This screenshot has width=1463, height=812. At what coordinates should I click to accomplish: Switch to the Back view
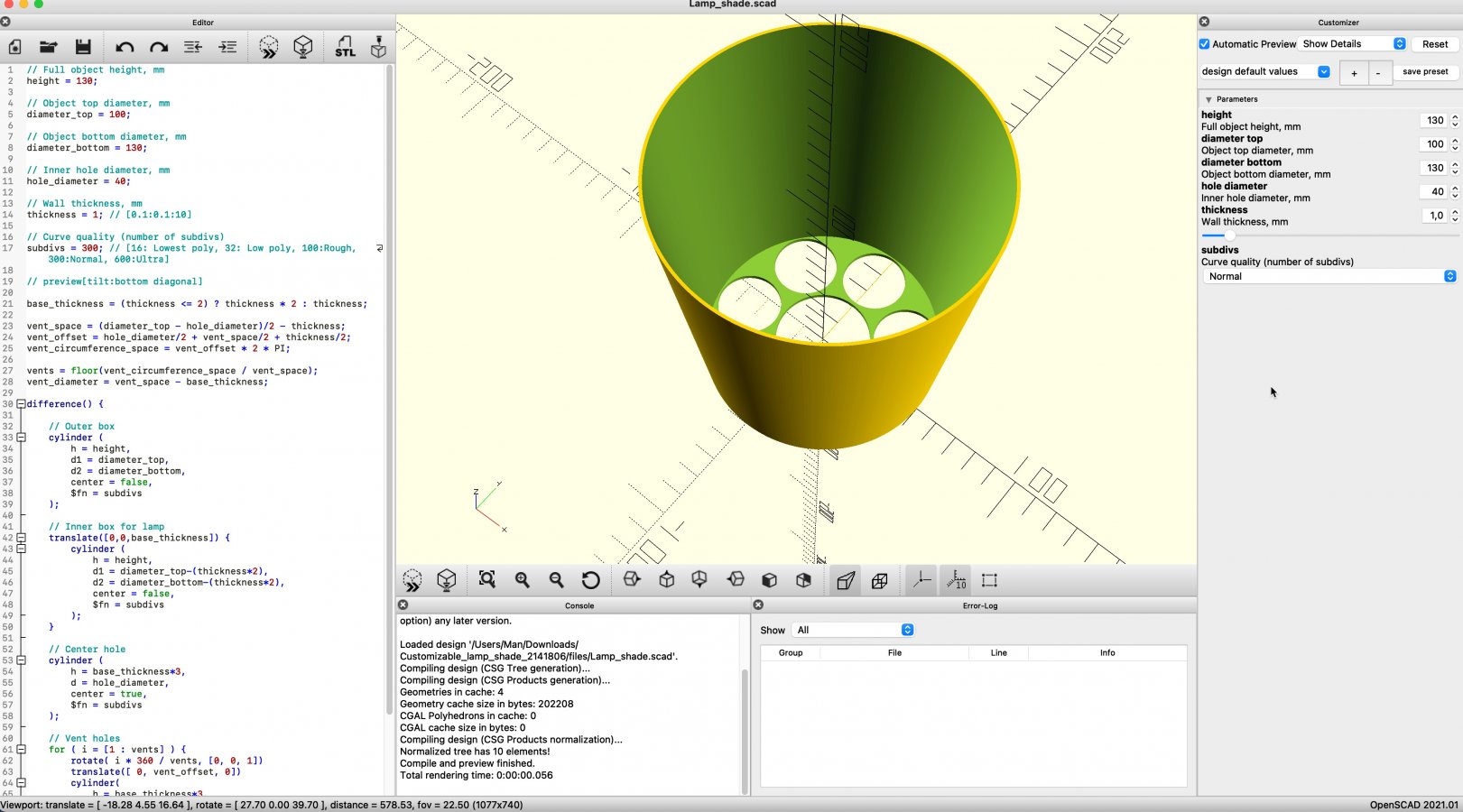pos(803,580)
